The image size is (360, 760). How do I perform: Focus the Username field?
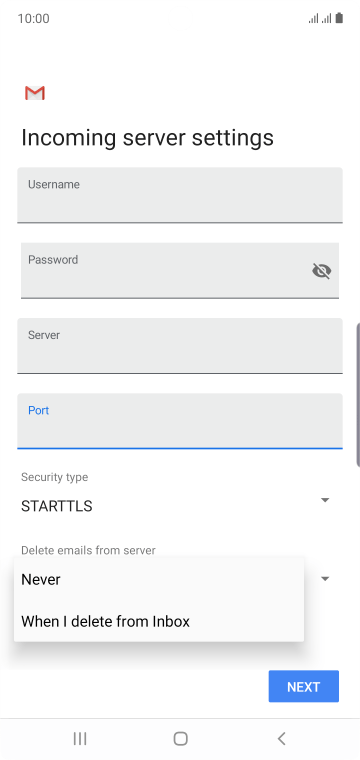[180, 195]
